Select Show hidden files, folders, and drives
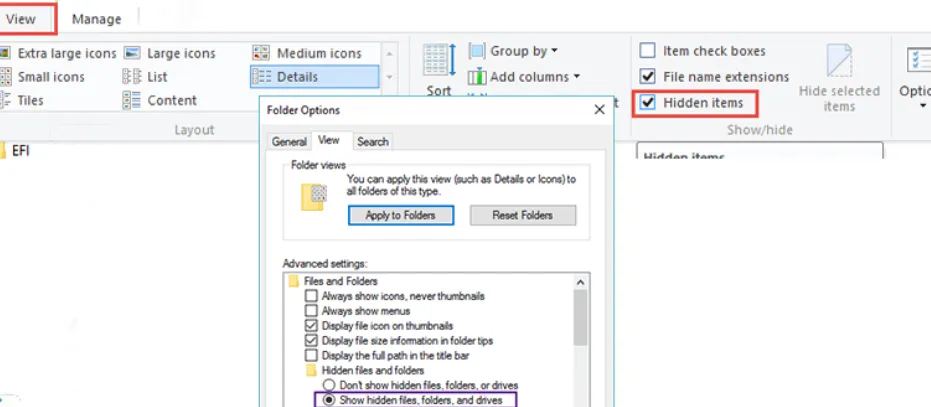The height and width of the screenshot is (407, 931). pos(326,400)
